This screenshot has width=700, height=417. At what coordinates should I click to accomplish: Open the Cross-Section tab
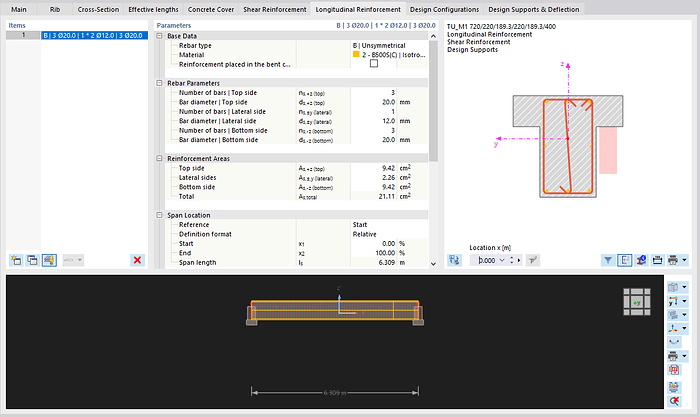pyautogui.click(x=98, y=9)
